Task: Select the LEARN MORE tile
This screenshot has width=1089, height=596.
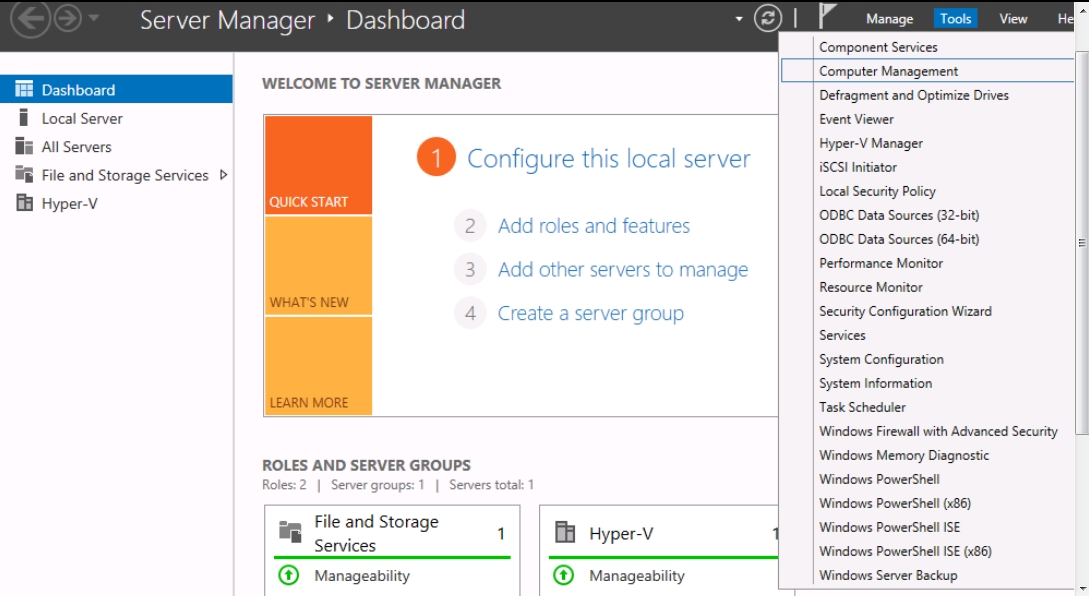Action: [318, 366]
